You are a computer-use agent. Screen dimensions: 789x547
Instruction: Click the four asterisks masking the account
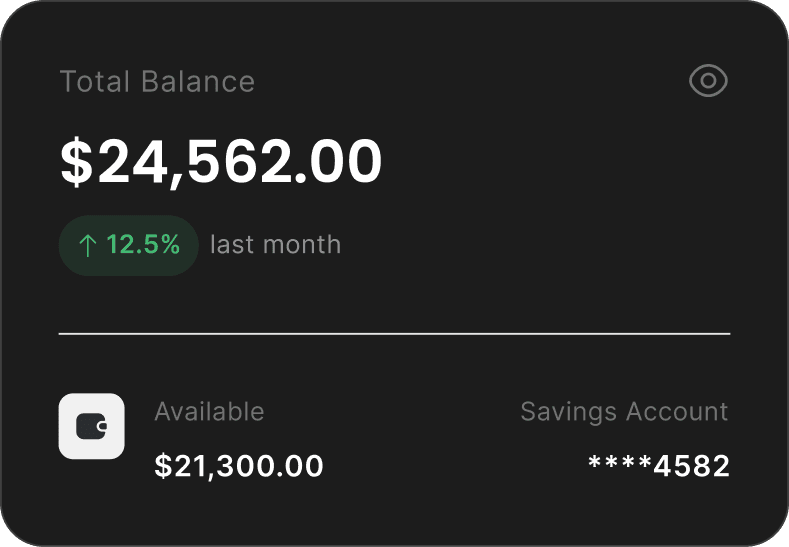click(620, 466)
